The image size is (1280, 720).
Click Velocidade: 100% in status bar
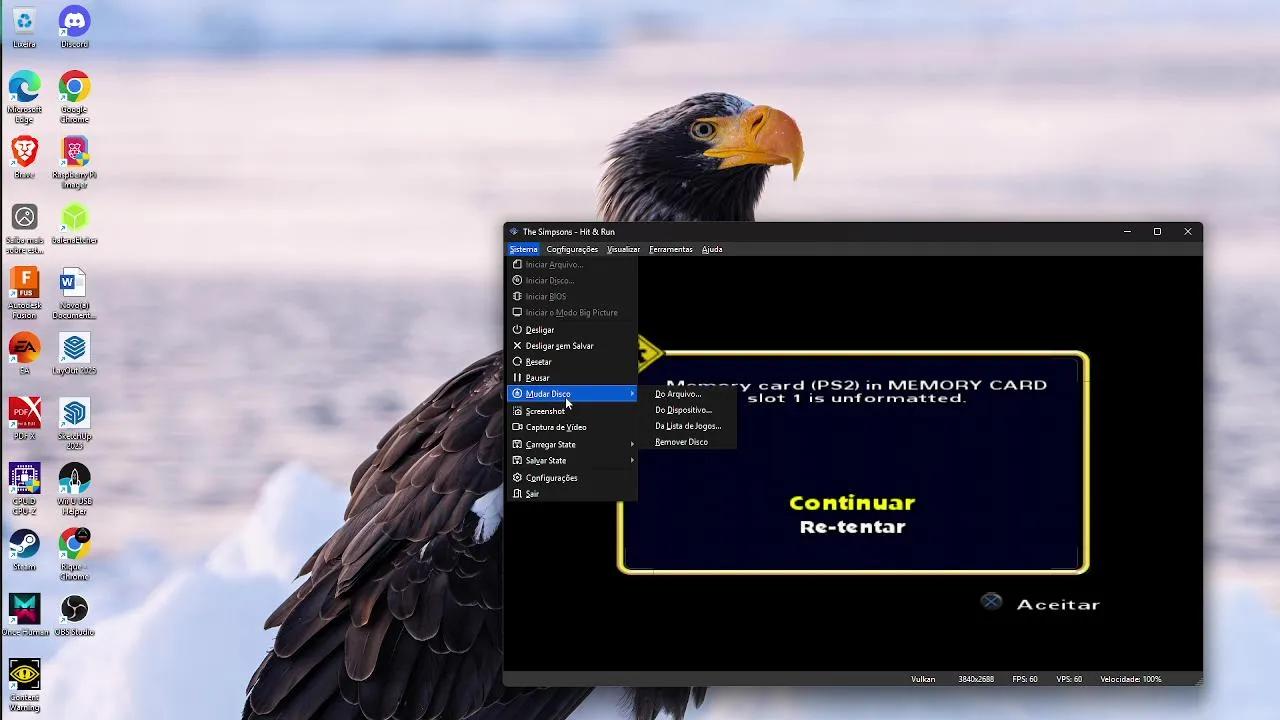pos(1131,679)
